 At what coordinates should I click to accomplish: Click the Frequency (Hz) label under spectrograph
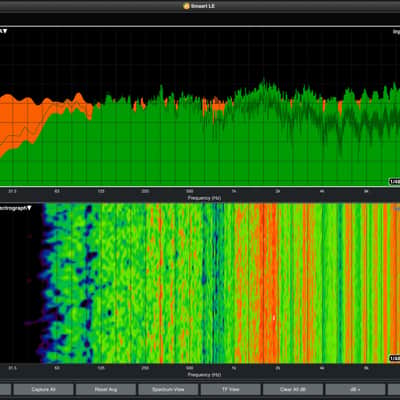[x=204, y=375]
